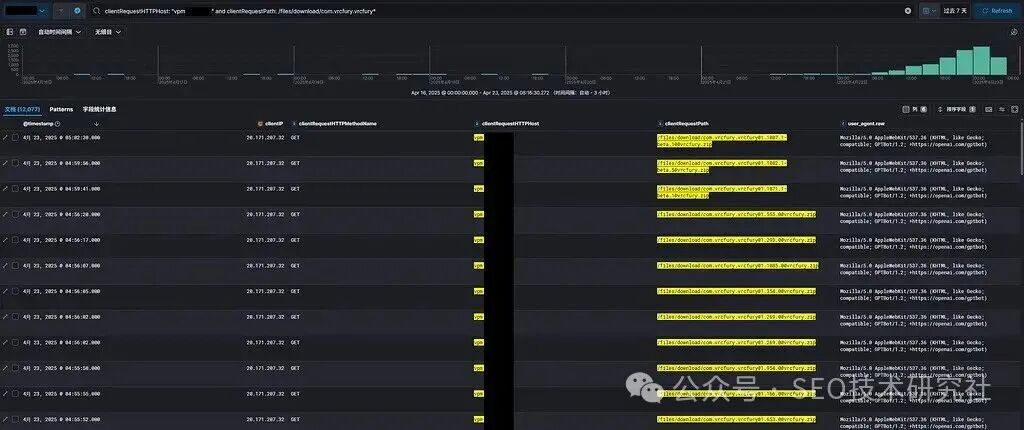Open the calendar quick date picker dropdown
Screen dimensions: 1024x430
pos(929,10)
